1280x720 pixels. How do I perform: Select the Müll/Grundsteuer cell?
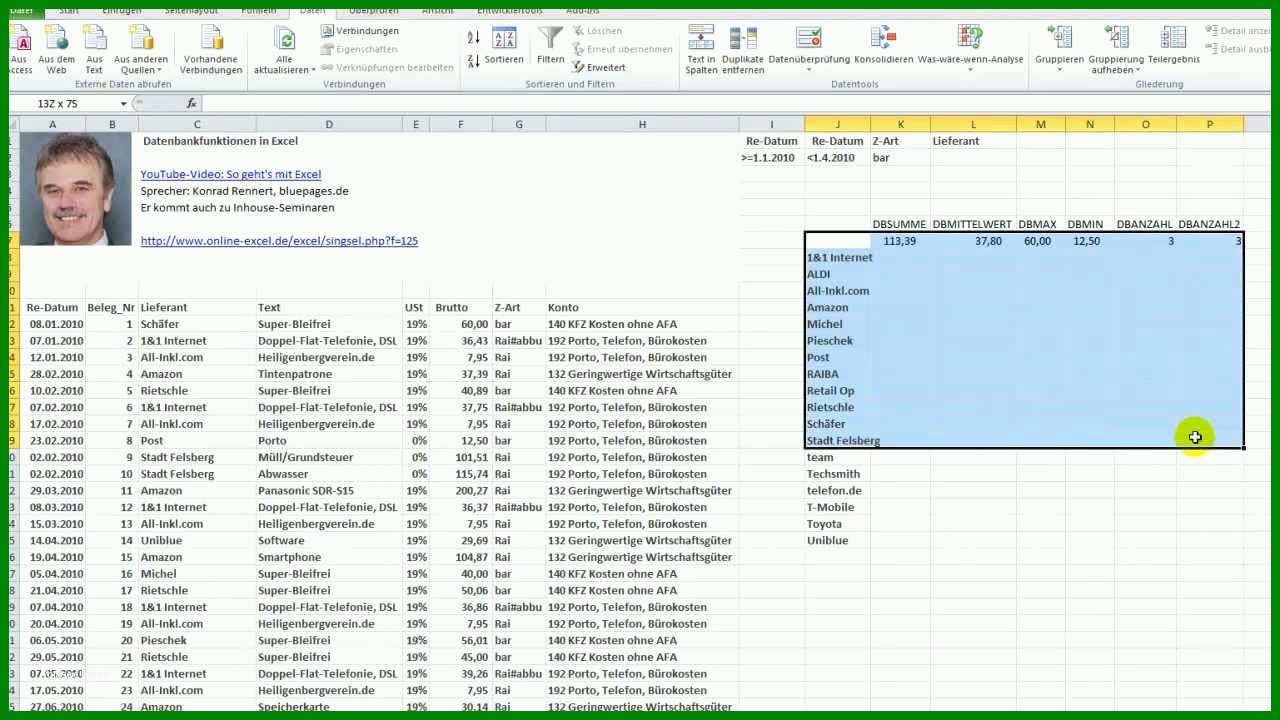pyautogui.click(x=329, y=457)
